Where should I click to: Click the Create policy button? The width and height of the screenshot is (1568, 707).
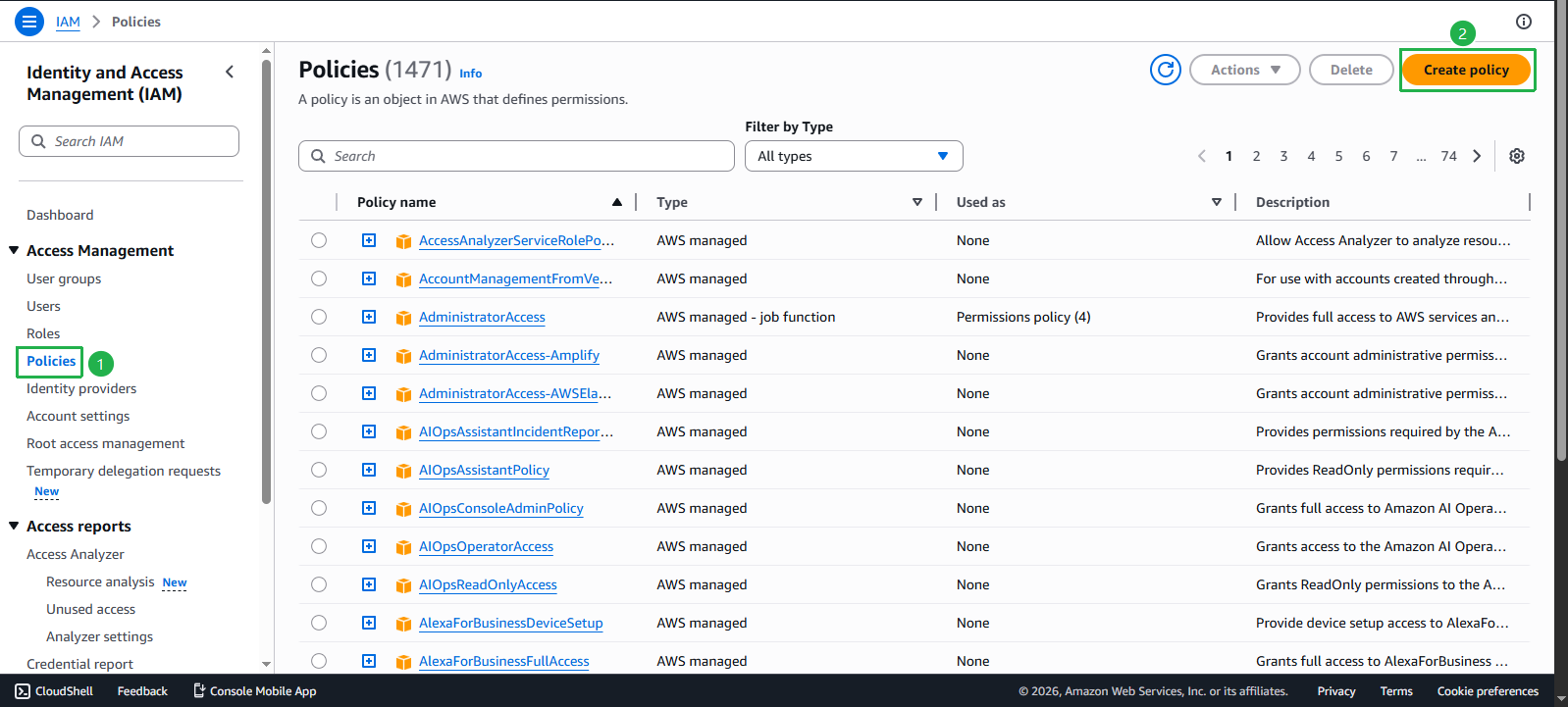pyautogui.click(x=1466, y=70)
